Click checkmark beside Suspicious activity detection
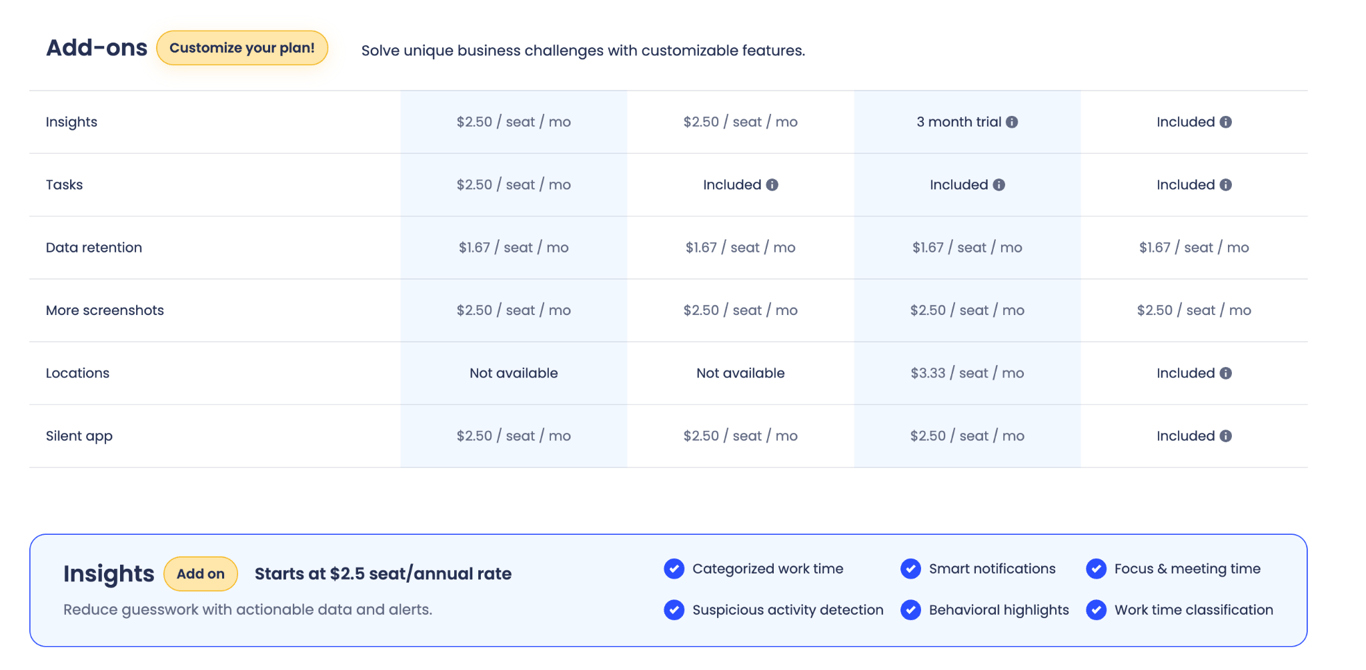The width and height of the screenshot is (1366, 670). pyautogui.click(x=674, y=610)
